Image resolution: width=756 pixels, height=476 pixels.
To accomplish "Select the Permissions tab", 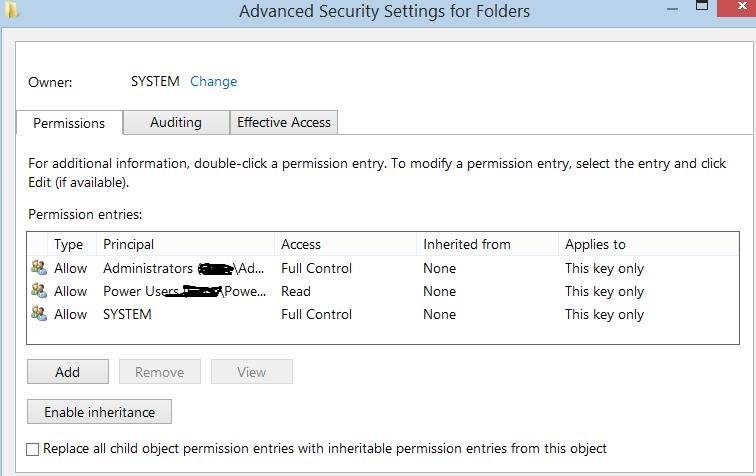I will point(69,123).
